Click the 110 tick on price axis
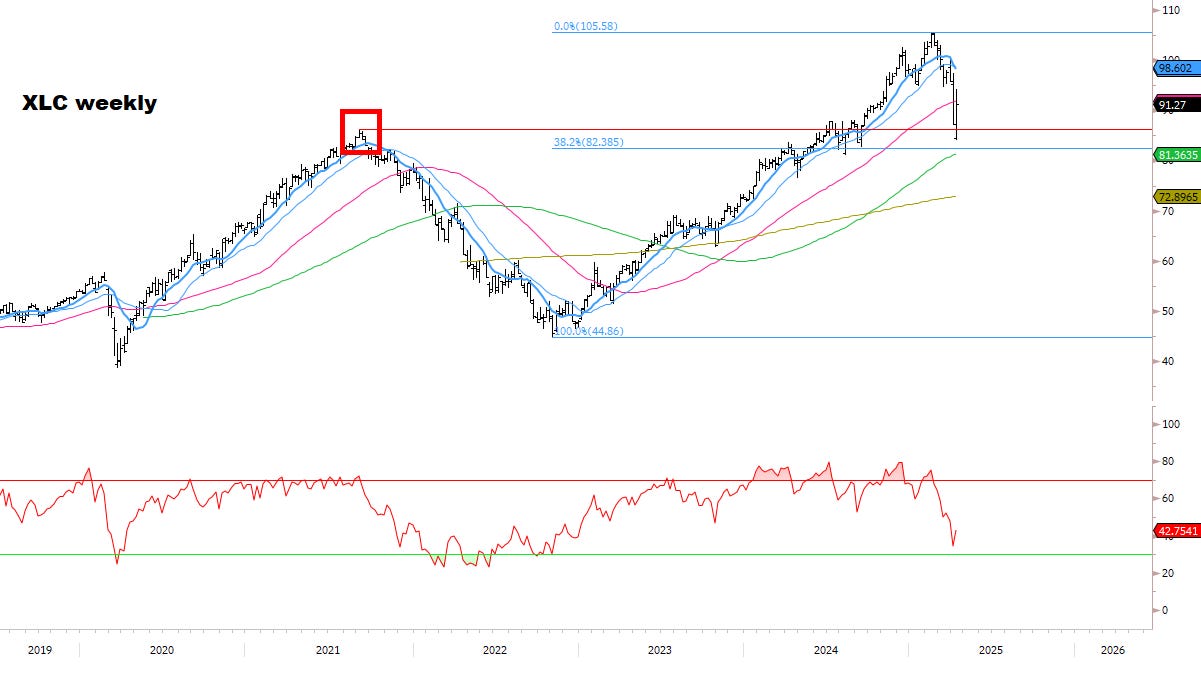This screenshot has height=675, width=1201. pyautogui.click(x=1171, y=10)
